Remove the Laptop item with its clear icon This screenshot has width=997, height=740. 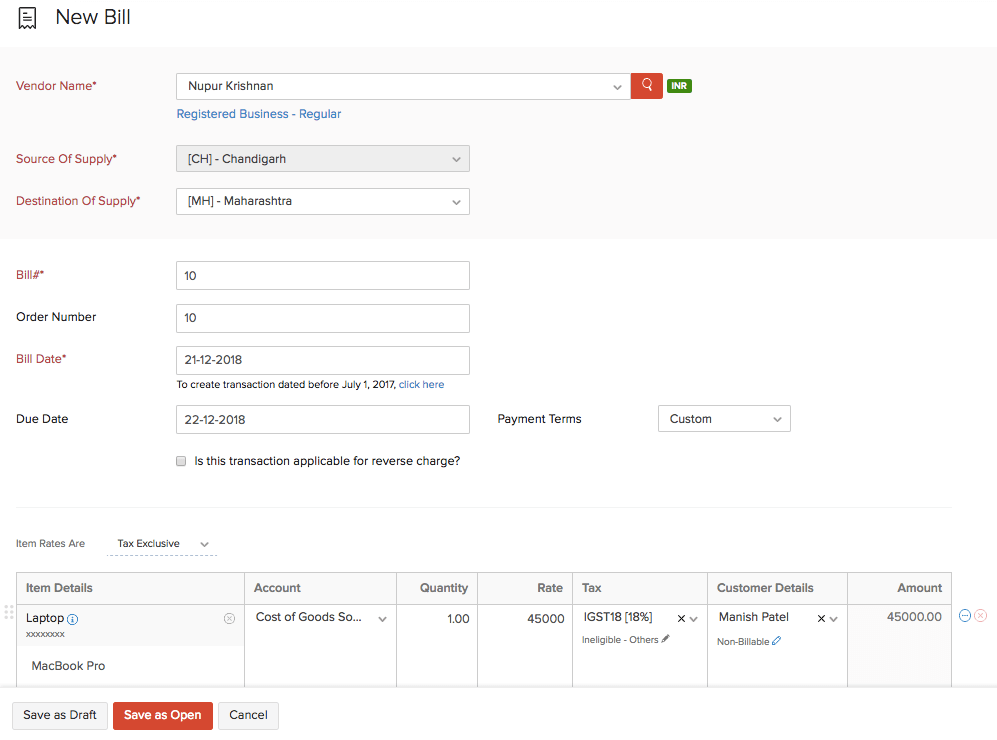coord(229,619)
